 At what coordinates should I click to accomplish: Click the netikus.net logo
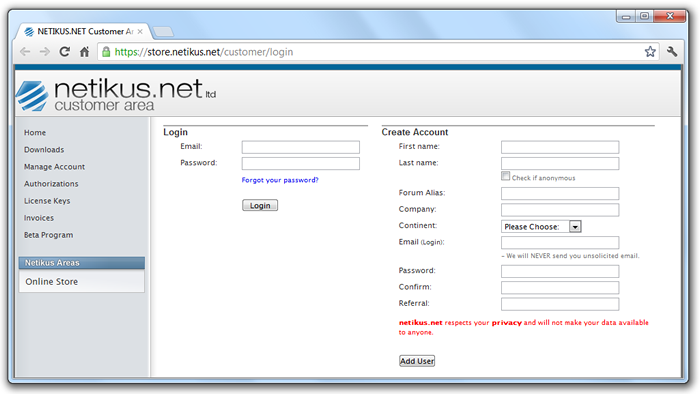(x=116, y=95)
